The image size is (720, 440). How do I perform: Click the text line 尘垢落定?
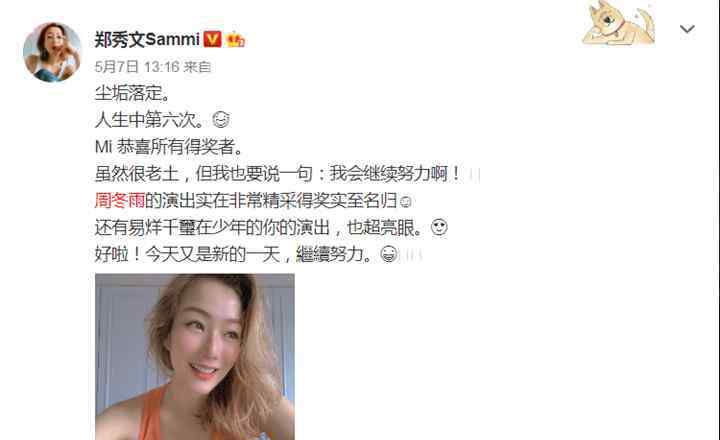click(x=132, y=93)
